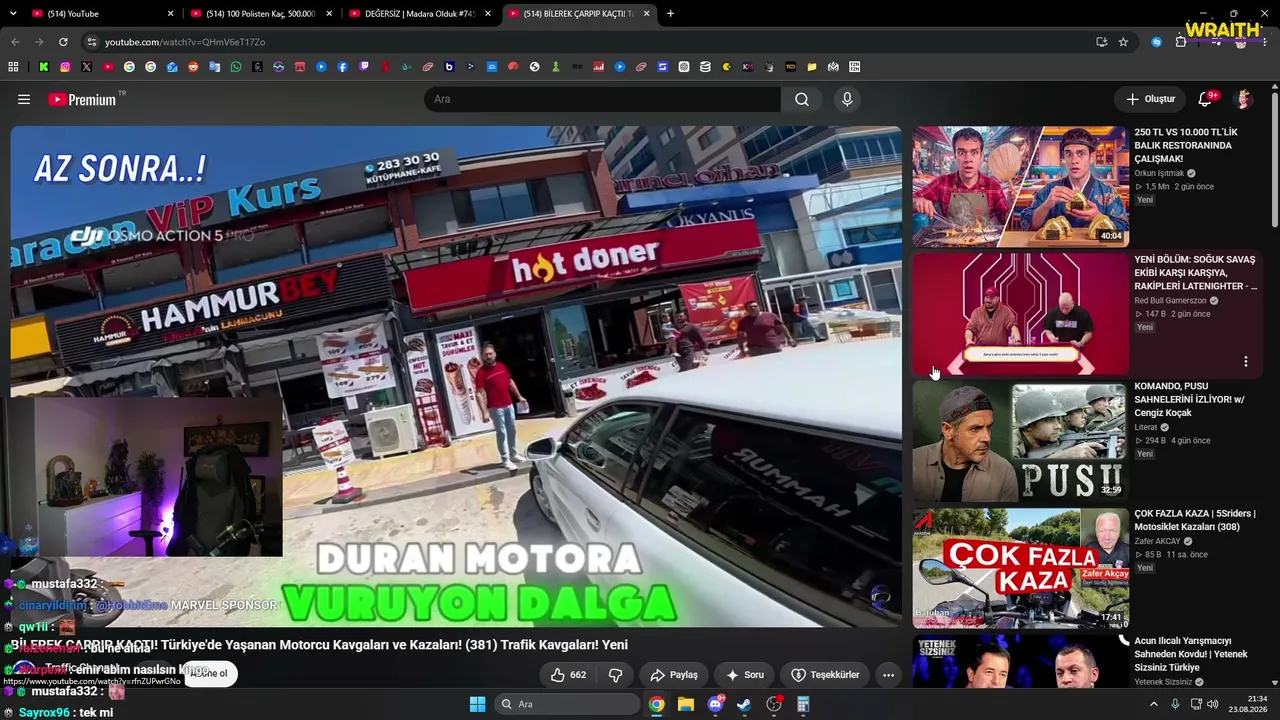Open the PUSU video thumbnail
Image resolution: width=1280 pixels, height=720 pixels.
[x=1020, y=440]
